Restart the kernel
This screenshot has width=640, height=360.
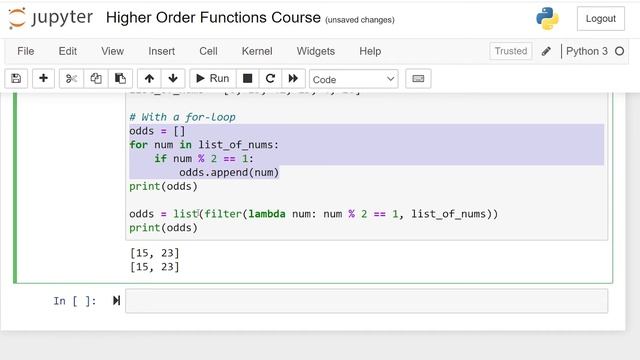coord(270,78)
